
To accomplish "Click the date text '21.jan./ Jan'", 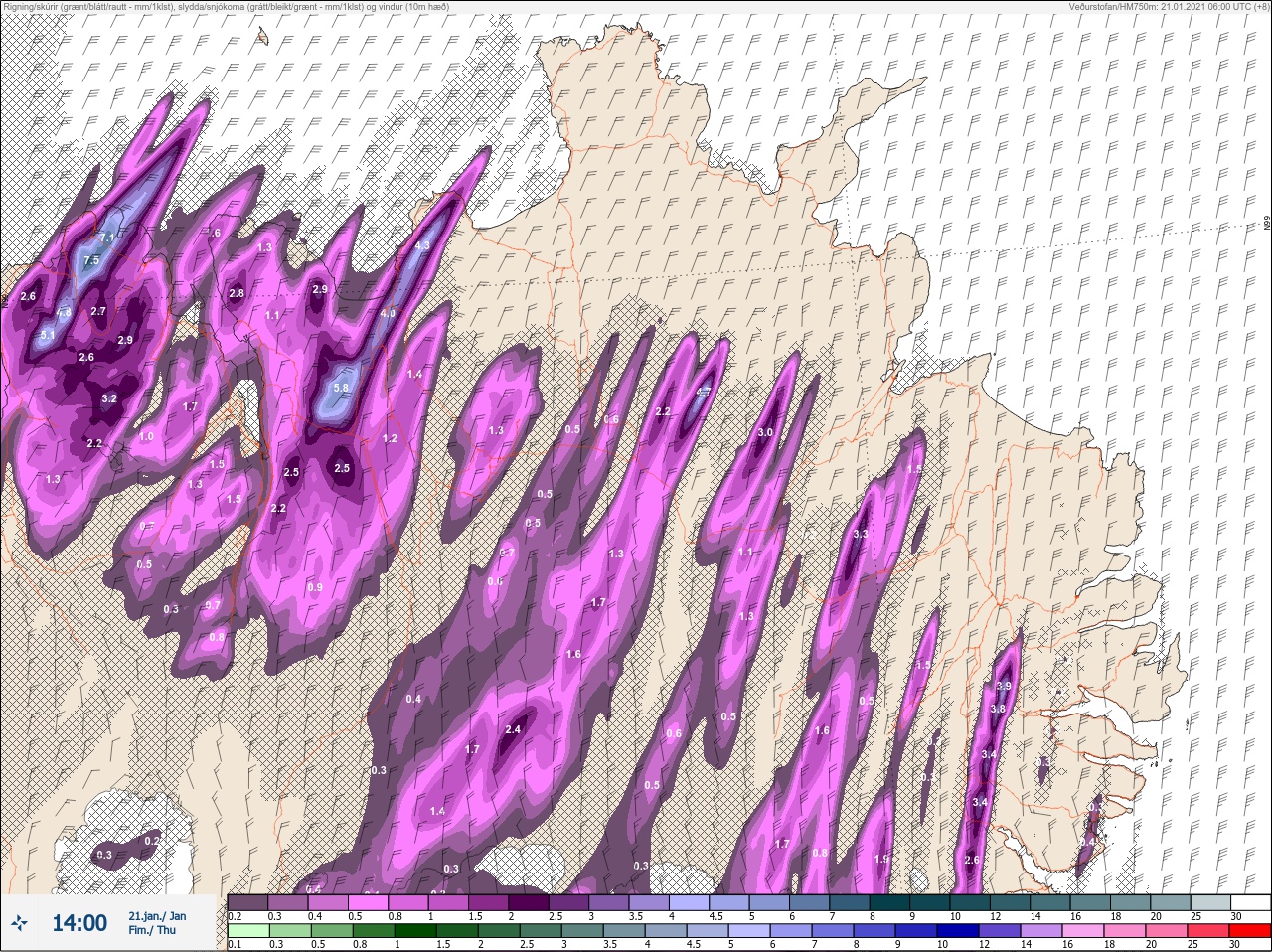I will [157, 916].
